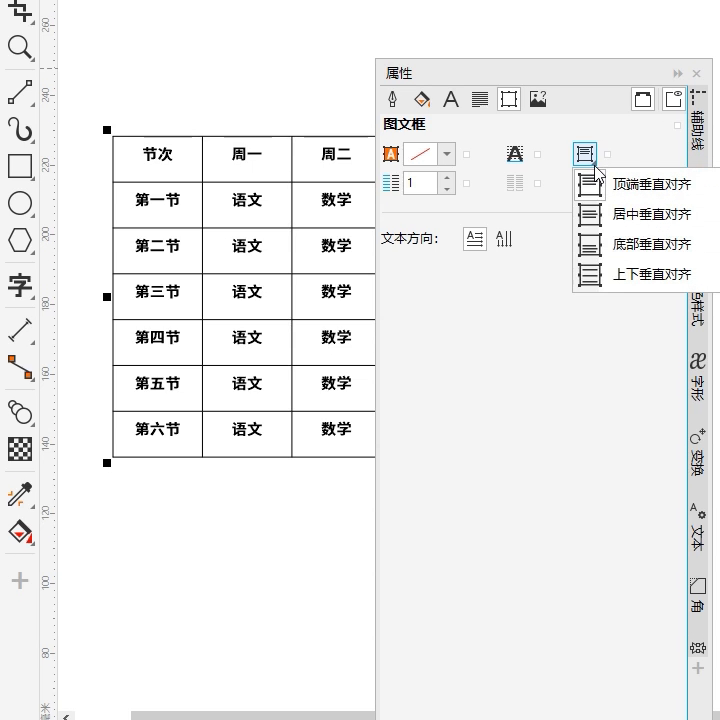The width and height of the screenshot is (720, 720).
Task: Toggle indicator beside column settings icon
Action: point(537,183)
